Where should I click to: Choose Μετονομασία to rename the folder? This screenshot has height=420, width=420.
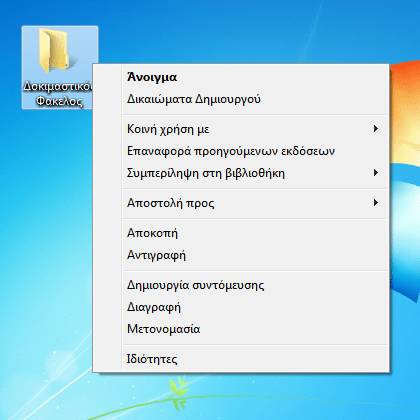pyautogui.click(x=163, y=329)
